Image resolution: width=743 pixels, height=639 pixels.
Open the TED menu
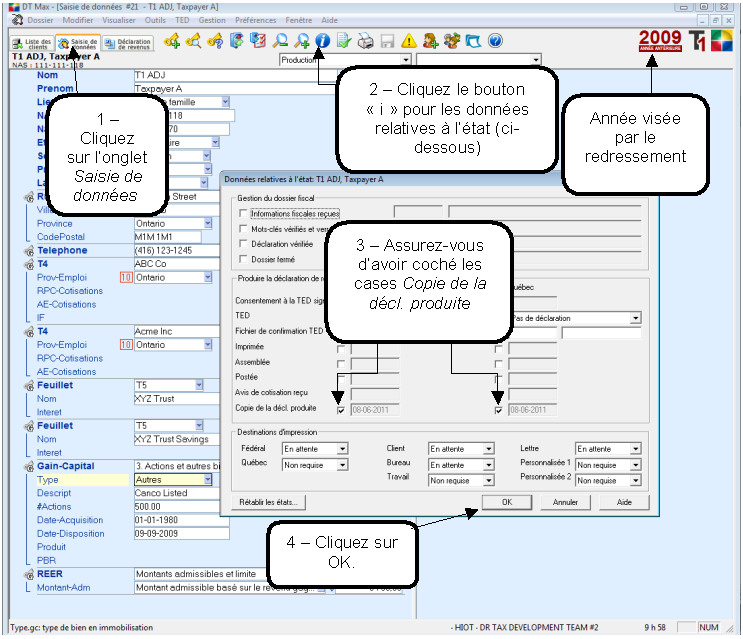[x=182, y=19]
